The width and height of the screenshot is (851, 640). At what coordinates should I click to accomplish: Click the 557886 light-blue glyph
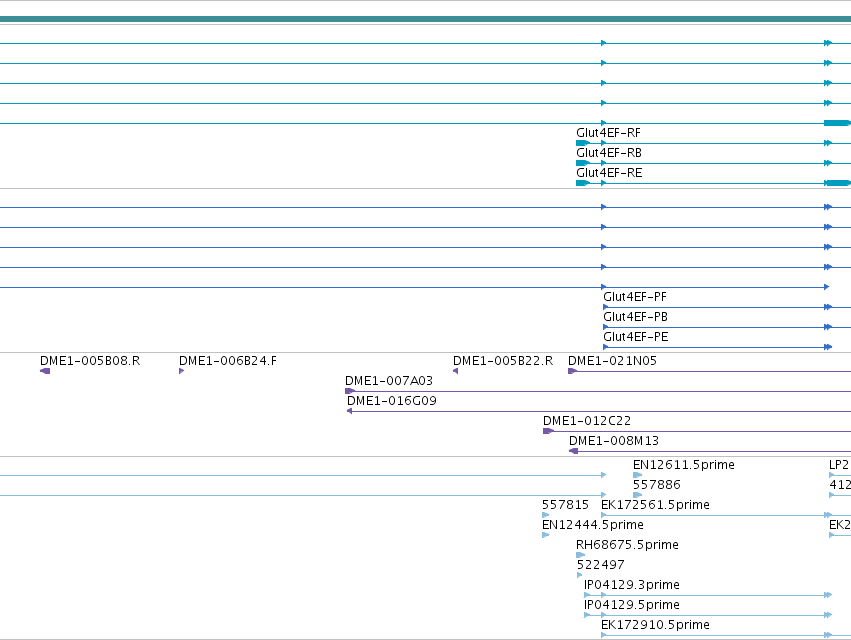point(637,496)
